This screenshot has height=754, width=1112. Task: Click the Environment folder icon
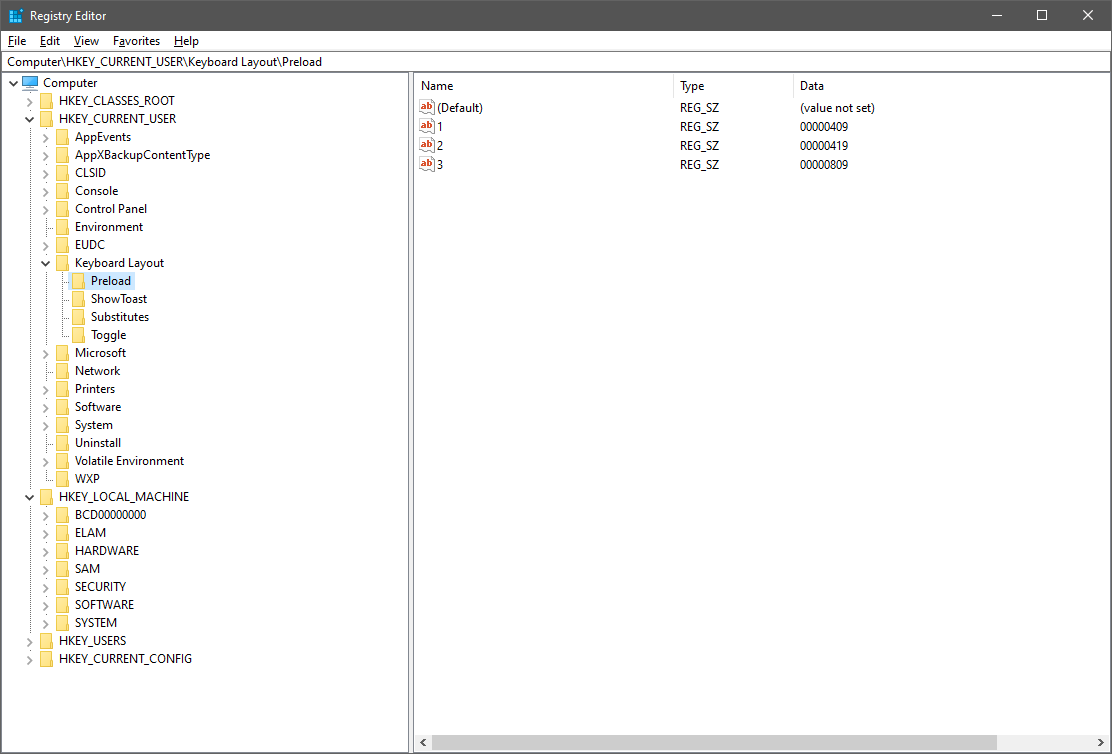pos(62,227)
